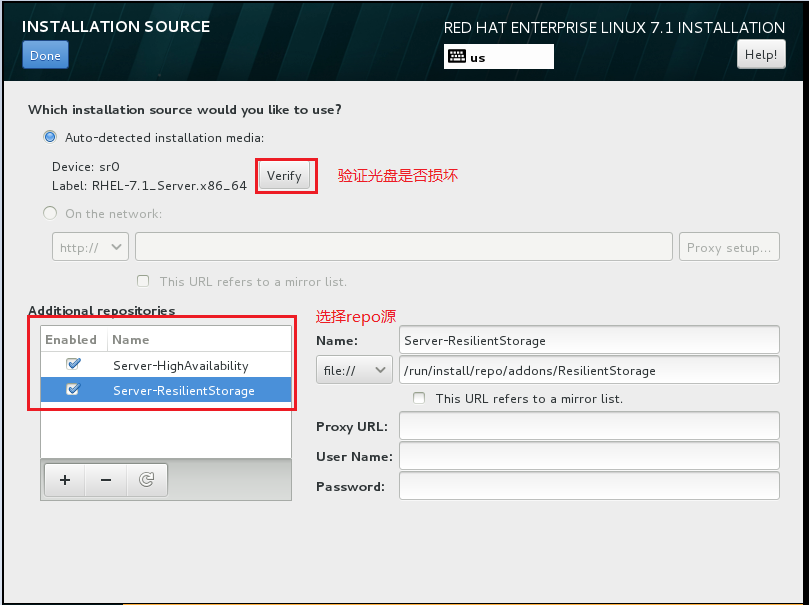The height and width of the screenshot is (605, 809).
Task: Select the Server-ResilientStorage repository row
Action: [166, 390]
